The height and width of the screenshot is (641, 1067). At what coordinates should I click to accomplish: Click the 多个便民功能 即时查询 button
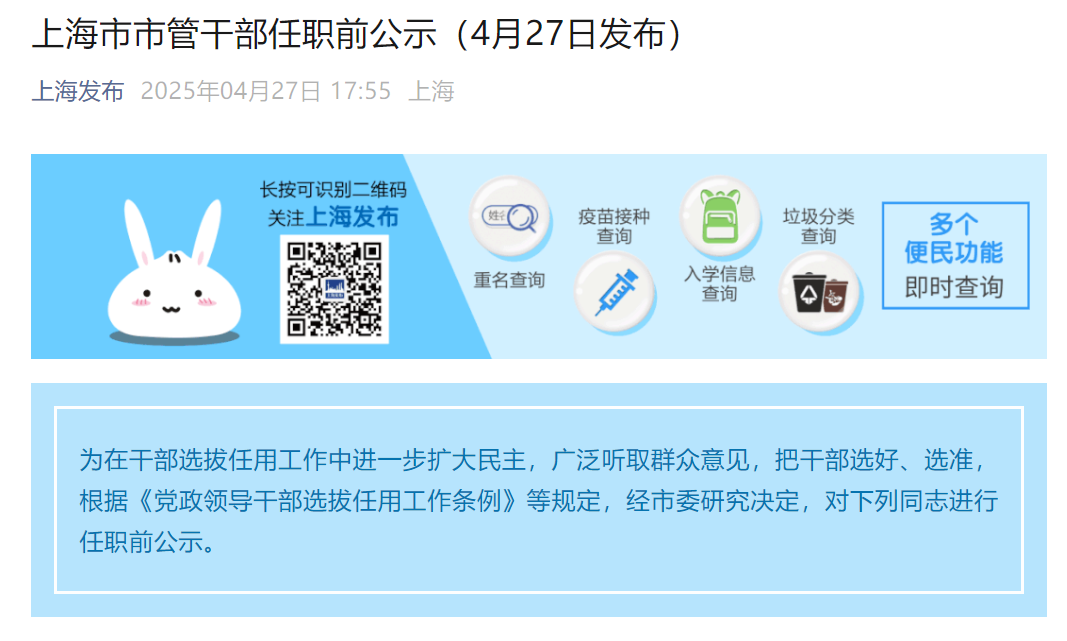pos(955,255)
